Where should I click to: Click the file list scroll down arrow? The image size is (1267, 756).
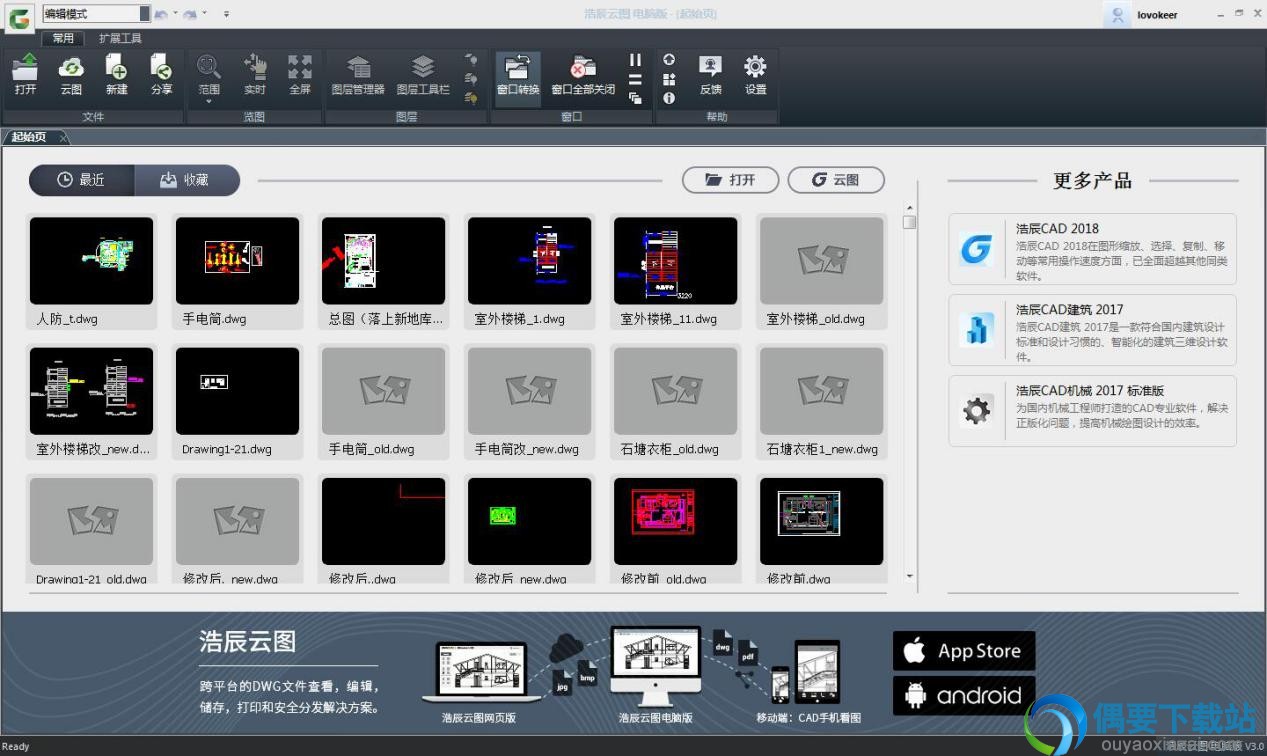coord(909,576)
